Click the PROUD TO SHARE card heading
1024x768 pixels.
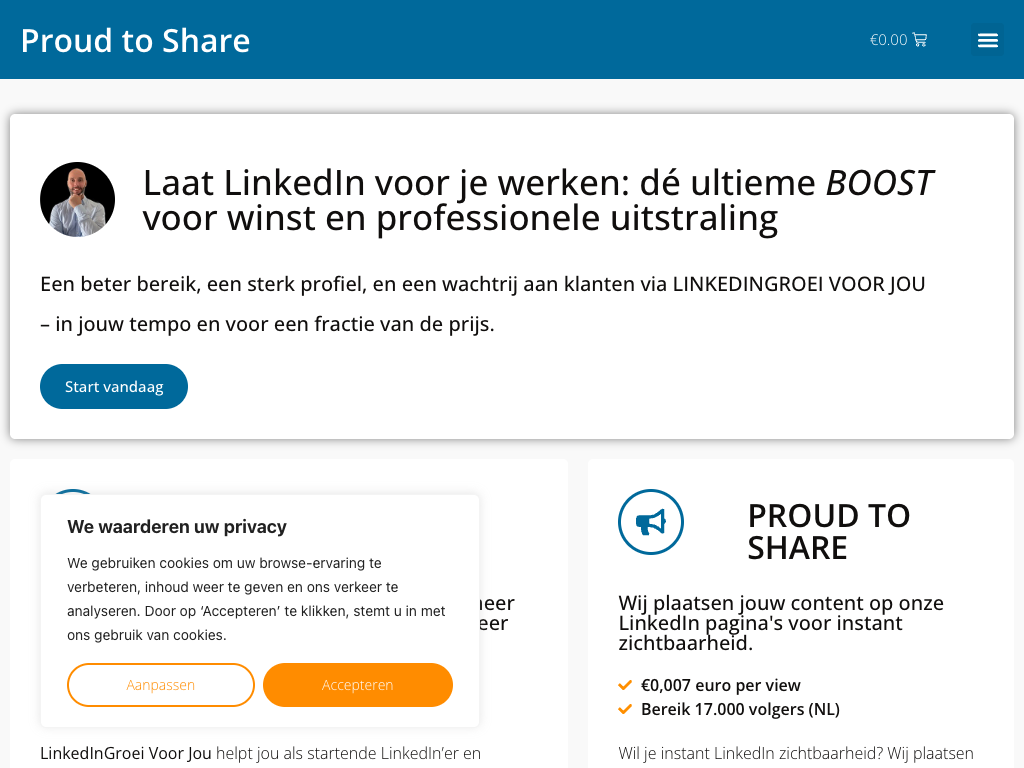pyautogui.click(x=829, y=531)
